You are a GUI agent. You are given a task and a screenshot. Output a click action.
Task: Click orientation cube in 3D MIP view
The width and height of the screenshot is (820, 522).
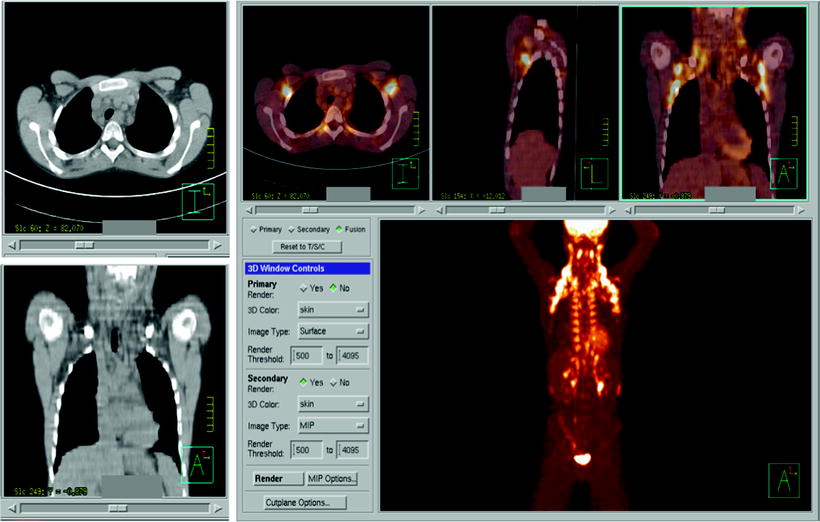784,480
